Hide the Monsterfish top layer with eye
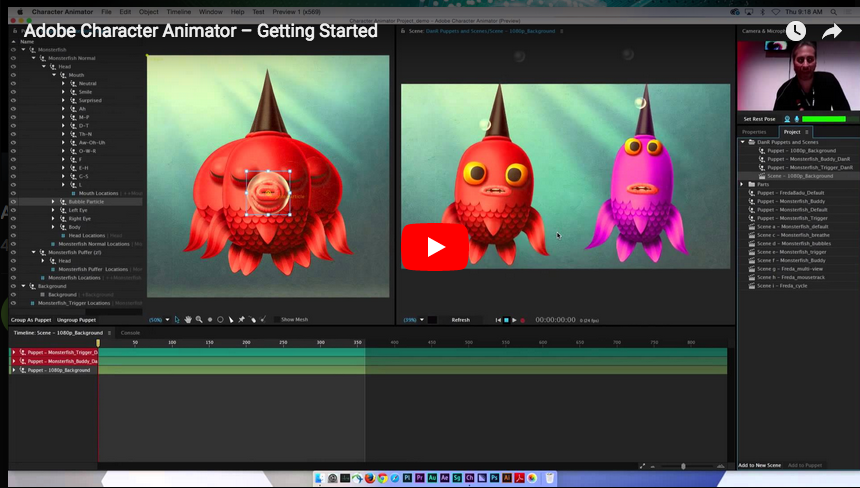 point(13,50)
